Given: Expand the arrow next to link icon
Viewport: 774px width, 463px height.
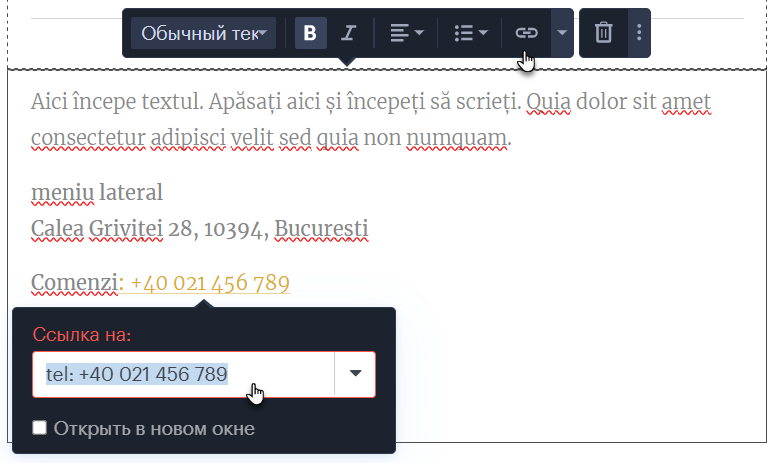Looking at the screenshot, I should [x=562, y=33].
